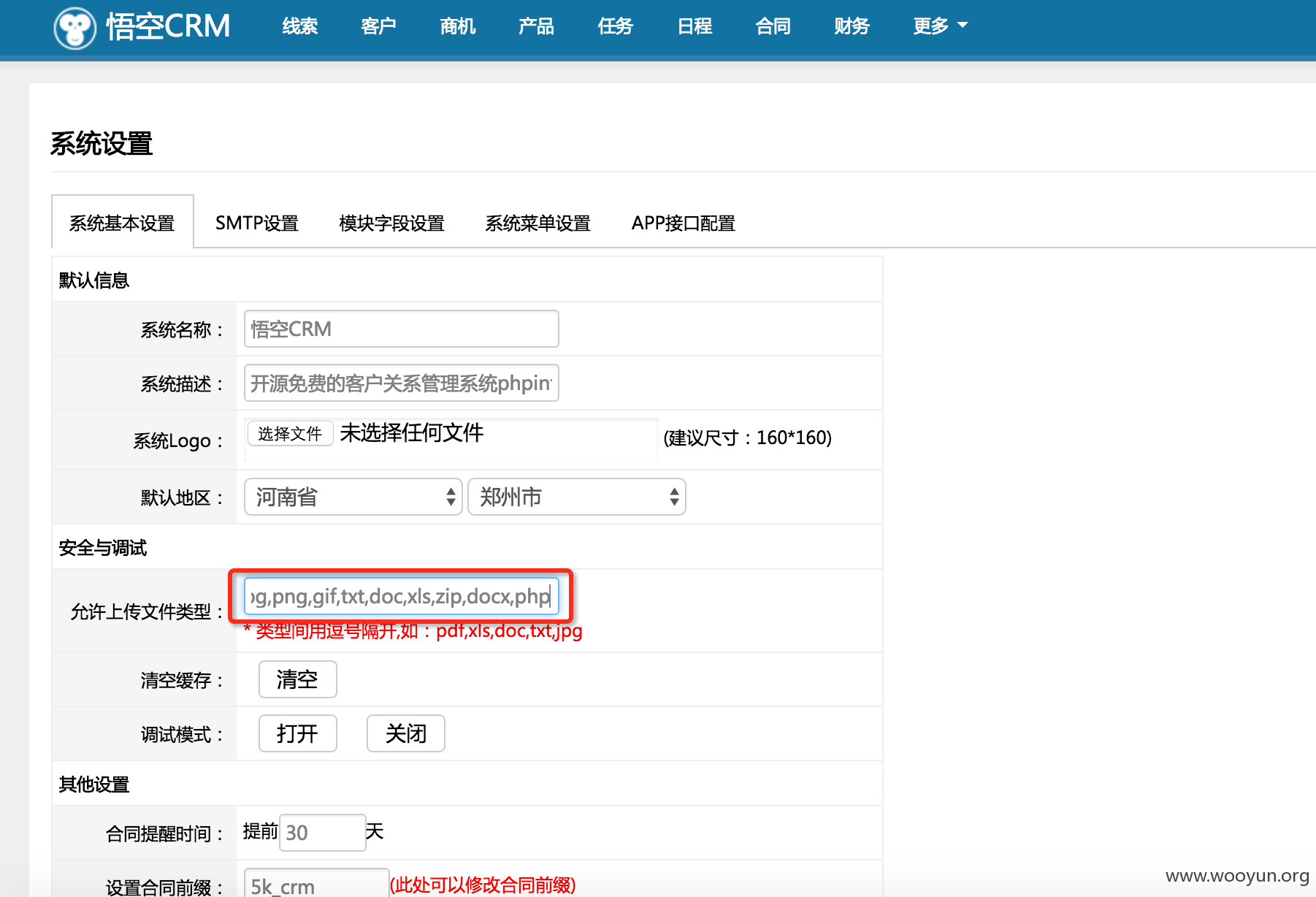Open the 河南省 province dropdown
This screenshot has height=897, width=1316.
click(353, 497)
